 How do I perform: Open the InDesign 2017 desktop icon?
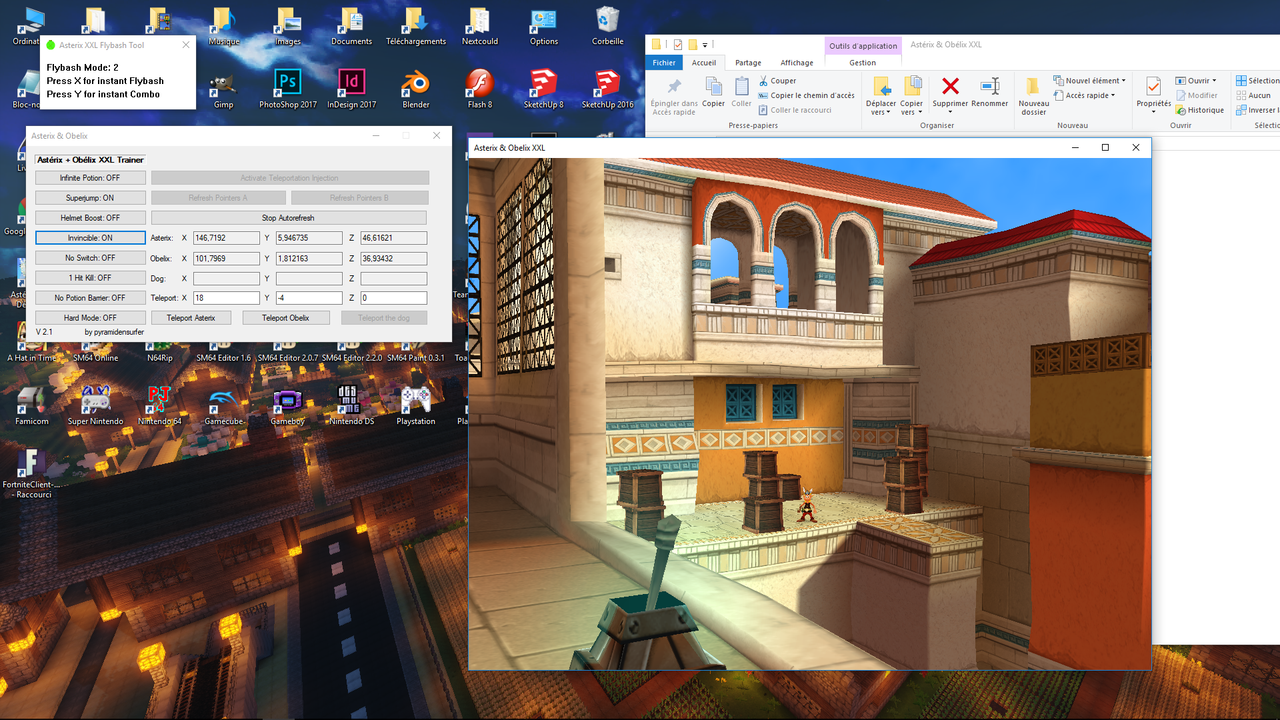351,90
